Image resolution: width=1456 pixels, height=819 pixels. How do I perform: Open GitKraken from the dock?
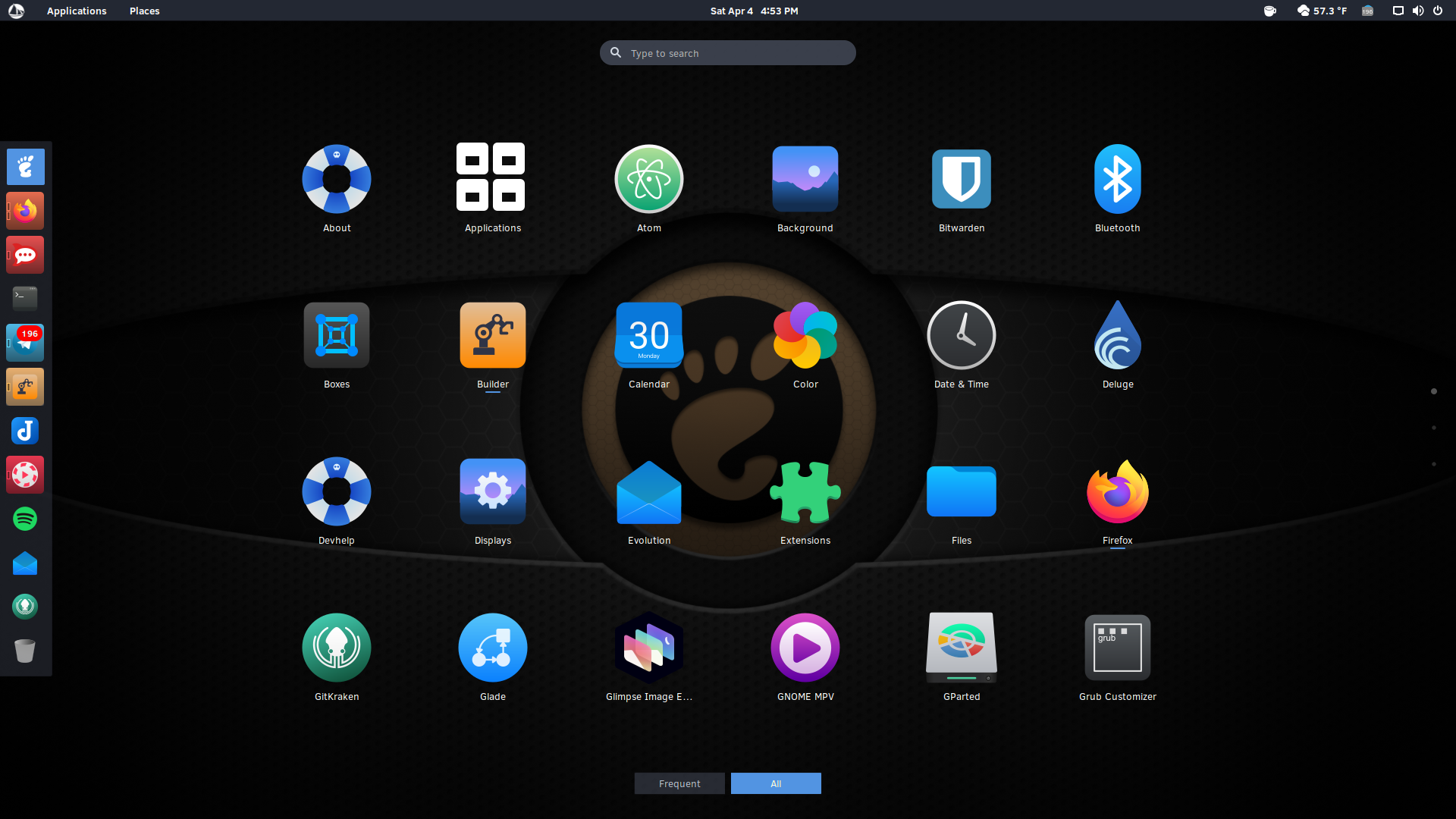click(x=25, y=607)
